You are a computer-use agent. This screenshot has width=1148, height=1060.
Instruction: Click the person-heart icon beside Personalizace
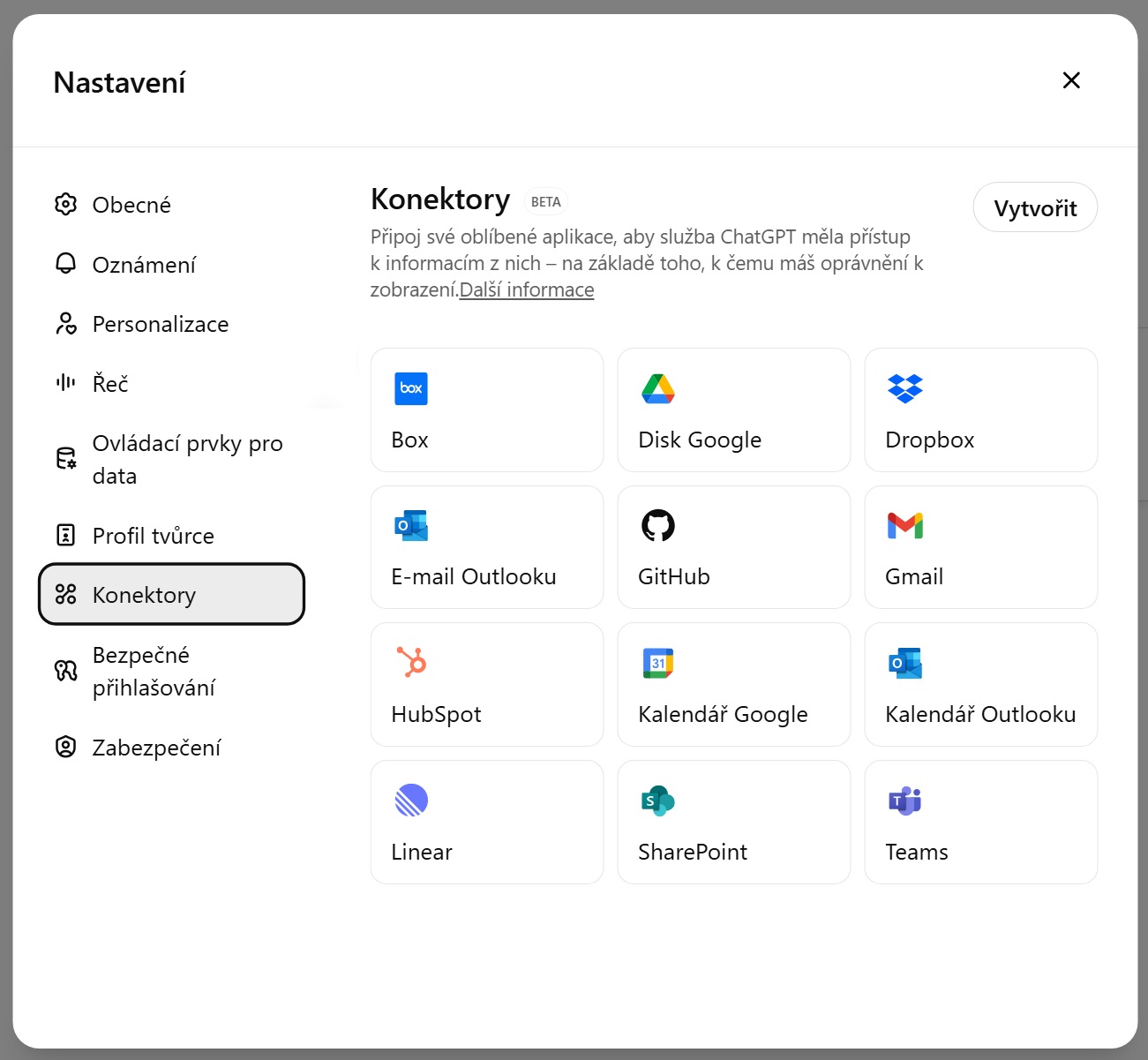[65, 324]
